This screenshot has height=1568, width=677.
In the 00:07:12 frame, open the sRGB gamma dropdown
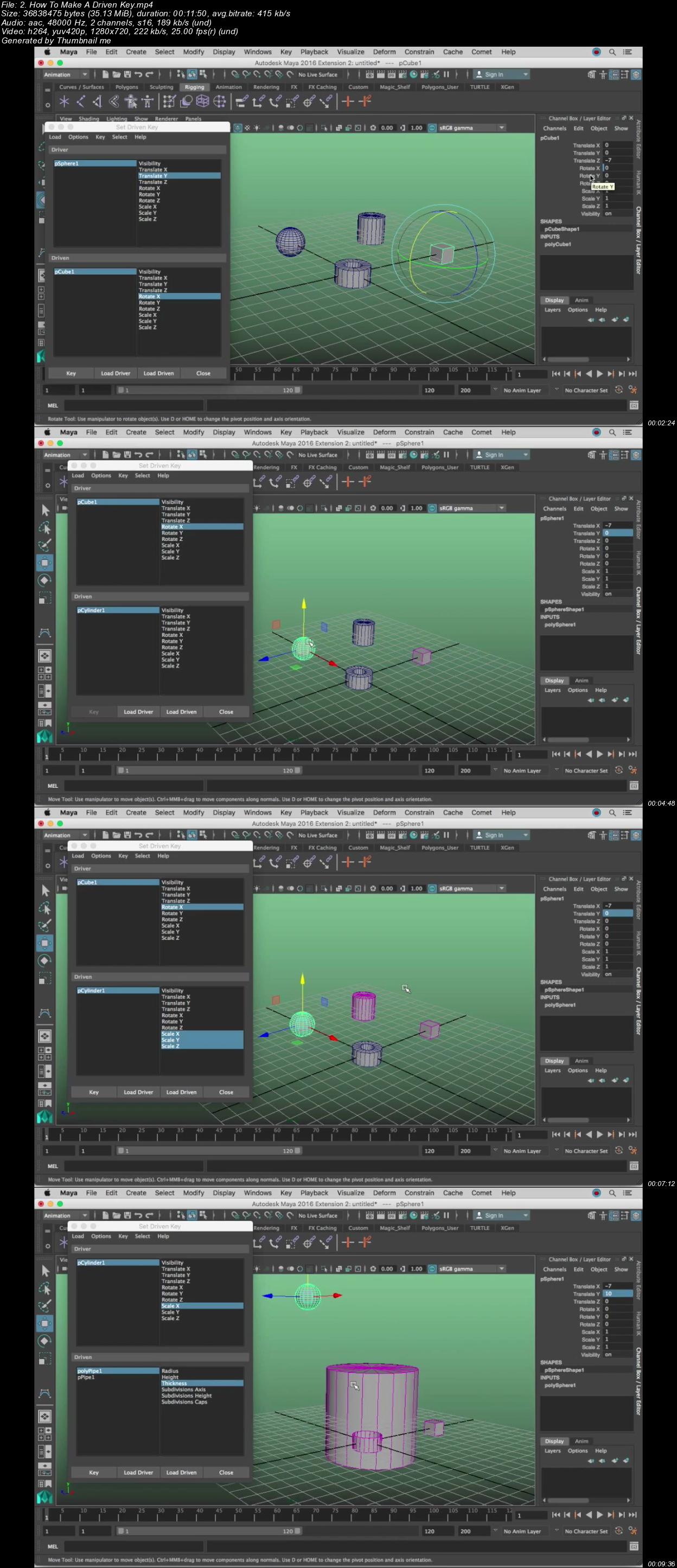pyautogui.click(x=472, y=889)
